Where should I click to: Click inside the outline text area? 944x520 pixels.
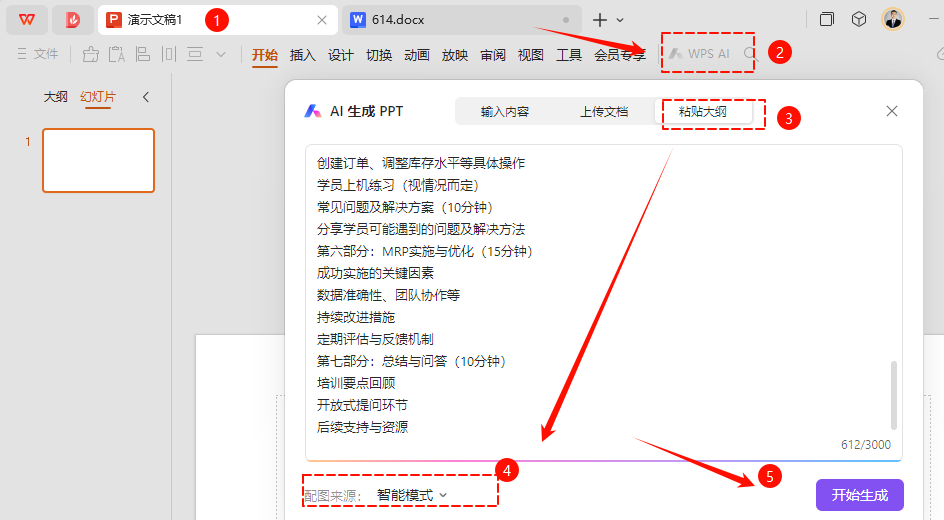coord(603,303)
